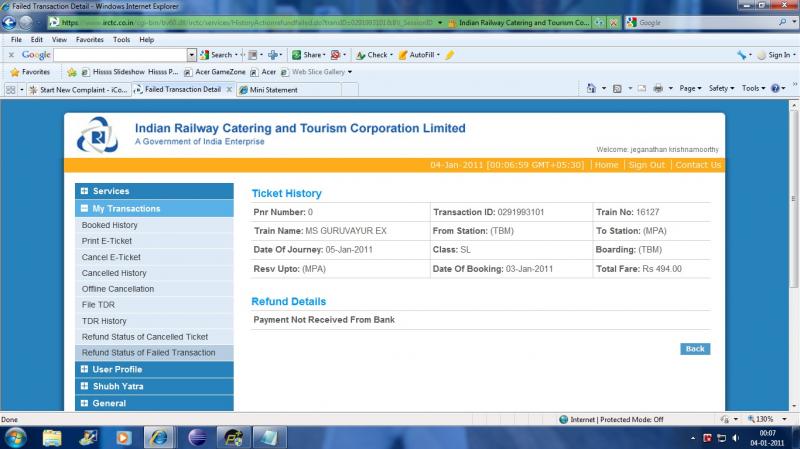Image resolution: width=800 pixels, height=449 pixels.
Task: Open the Safety menu dropdown
Action: point(721,88)
